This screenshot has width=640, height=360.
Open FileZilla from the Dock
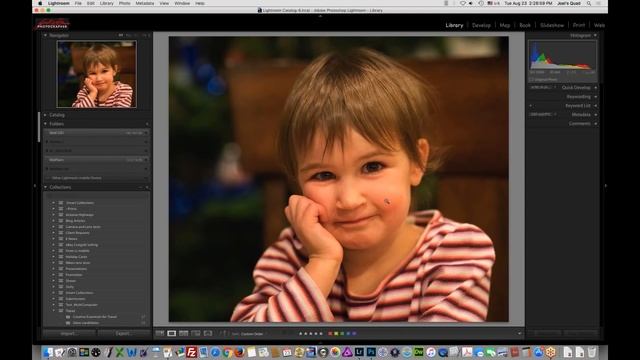pos(191,352)
